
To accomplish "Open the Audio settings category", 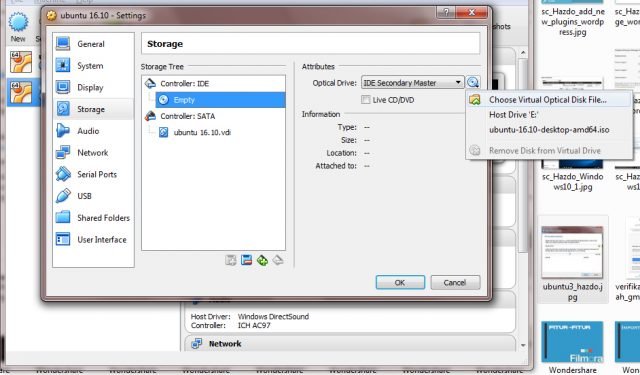I will (x=93, y=131).
